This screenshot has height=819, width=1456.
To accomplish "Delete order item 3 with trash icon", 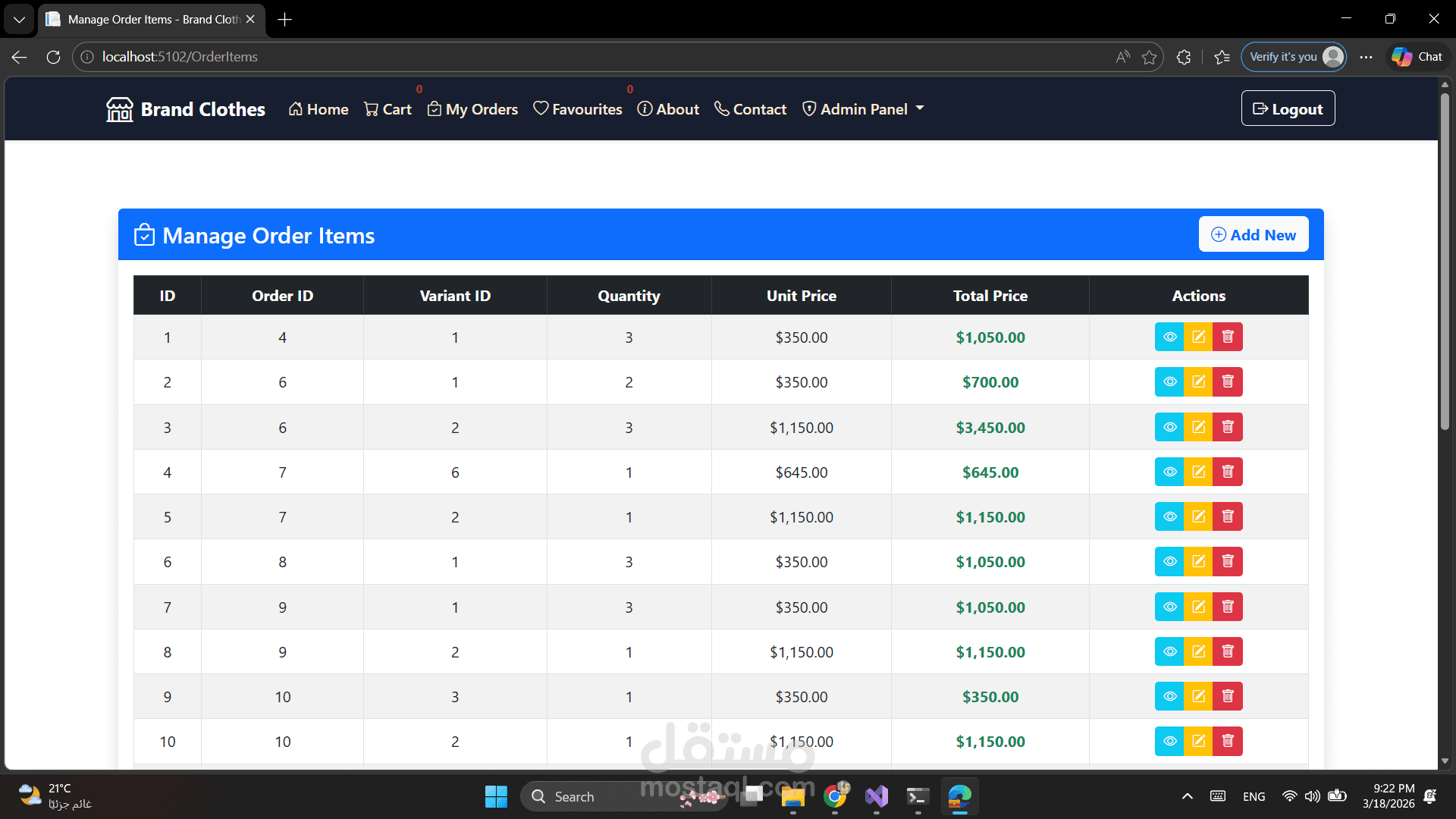I will [x=1228, y=427].
